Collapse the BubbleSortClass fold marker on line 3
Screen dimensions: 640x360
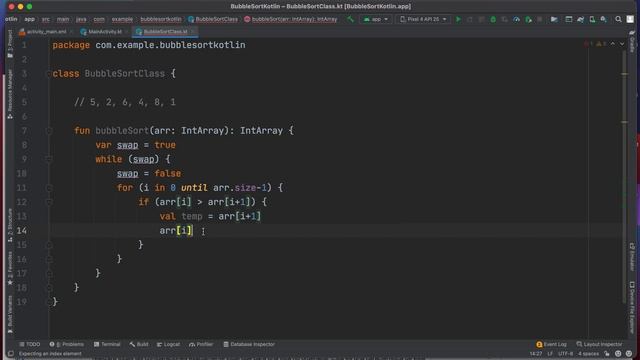point(49,73)
